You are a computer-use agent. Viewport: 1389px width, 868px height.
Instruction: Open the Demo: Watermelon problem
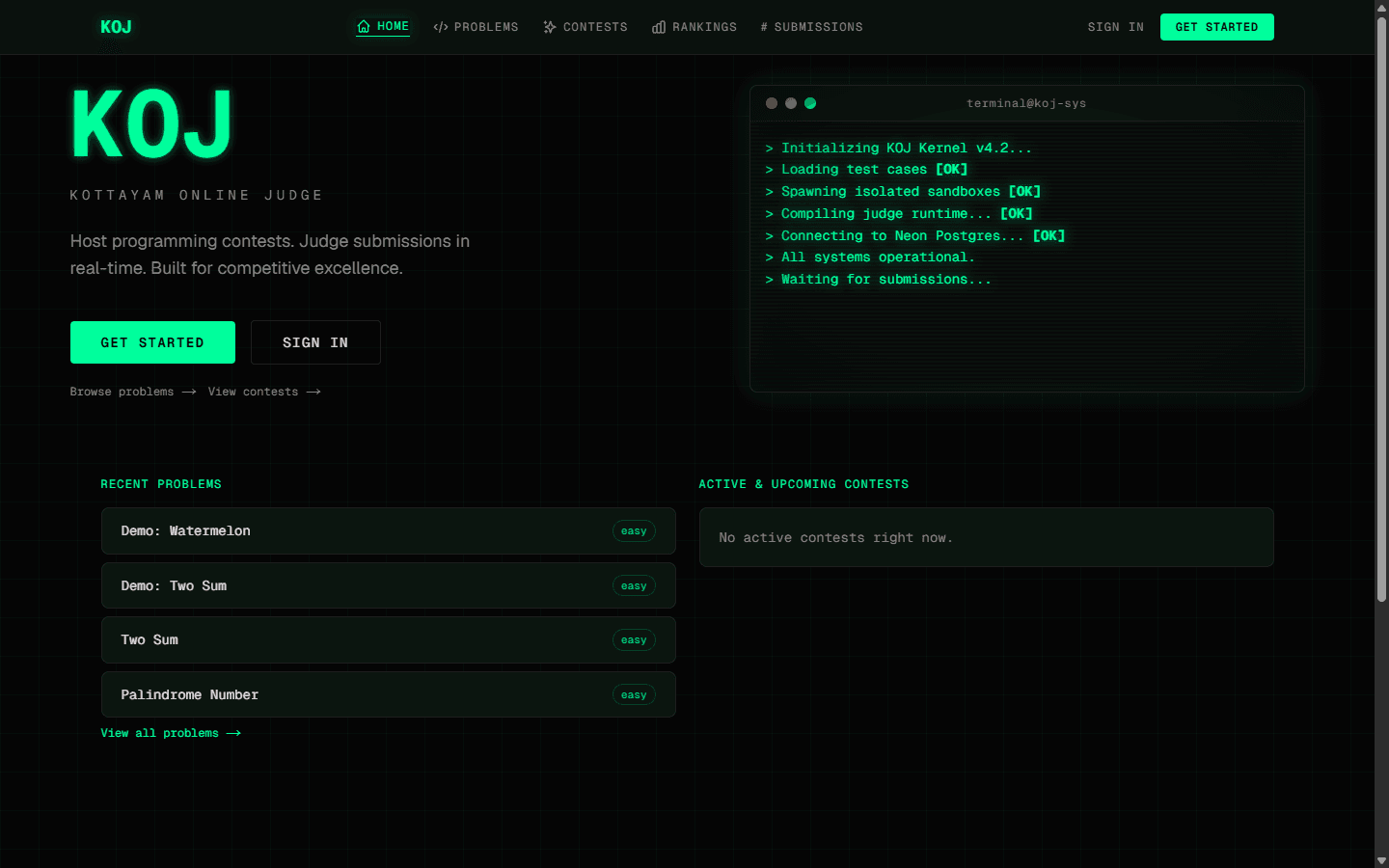tap(389, 530)
